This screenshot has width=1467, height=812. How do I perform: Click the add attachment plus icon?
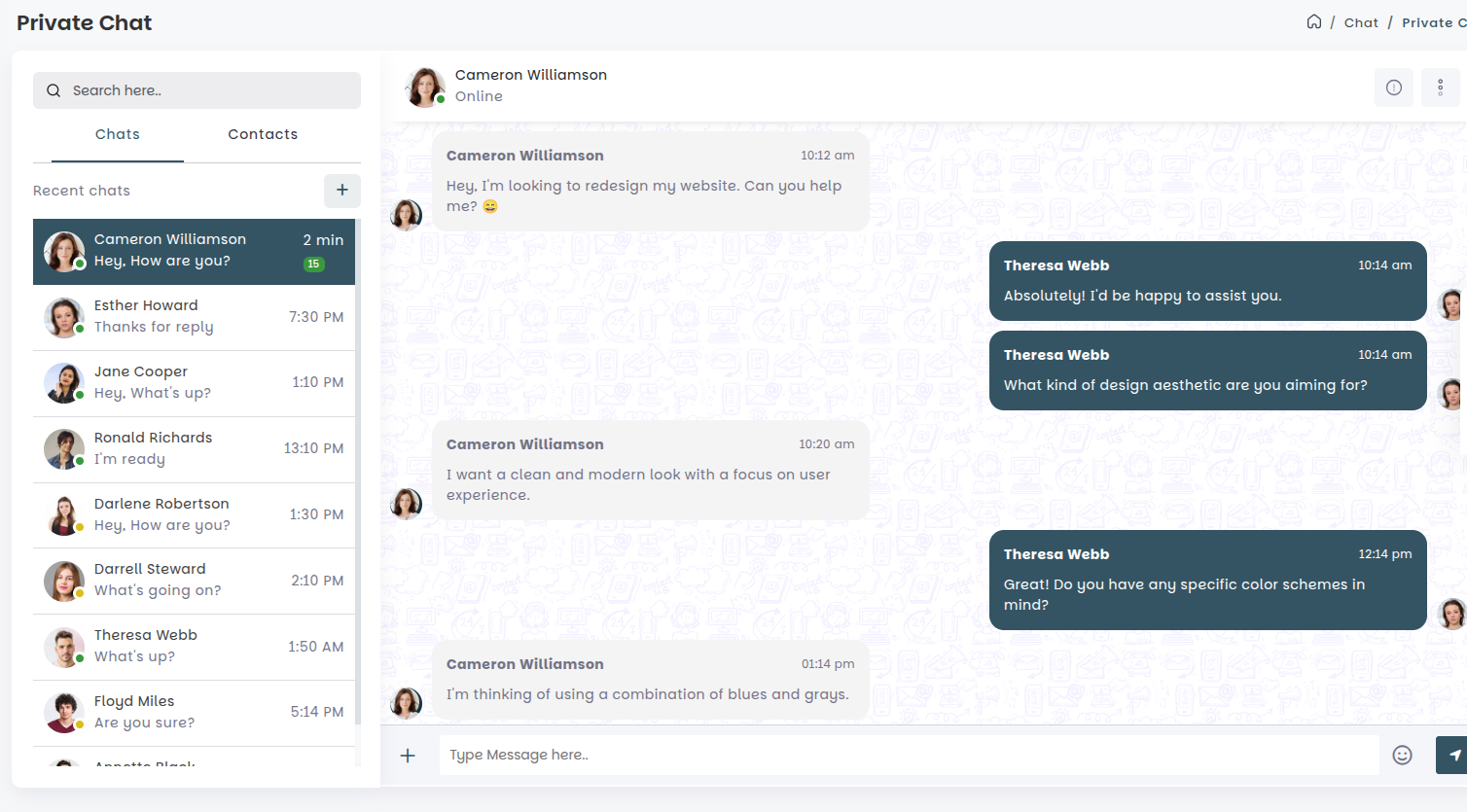(408, 756)
